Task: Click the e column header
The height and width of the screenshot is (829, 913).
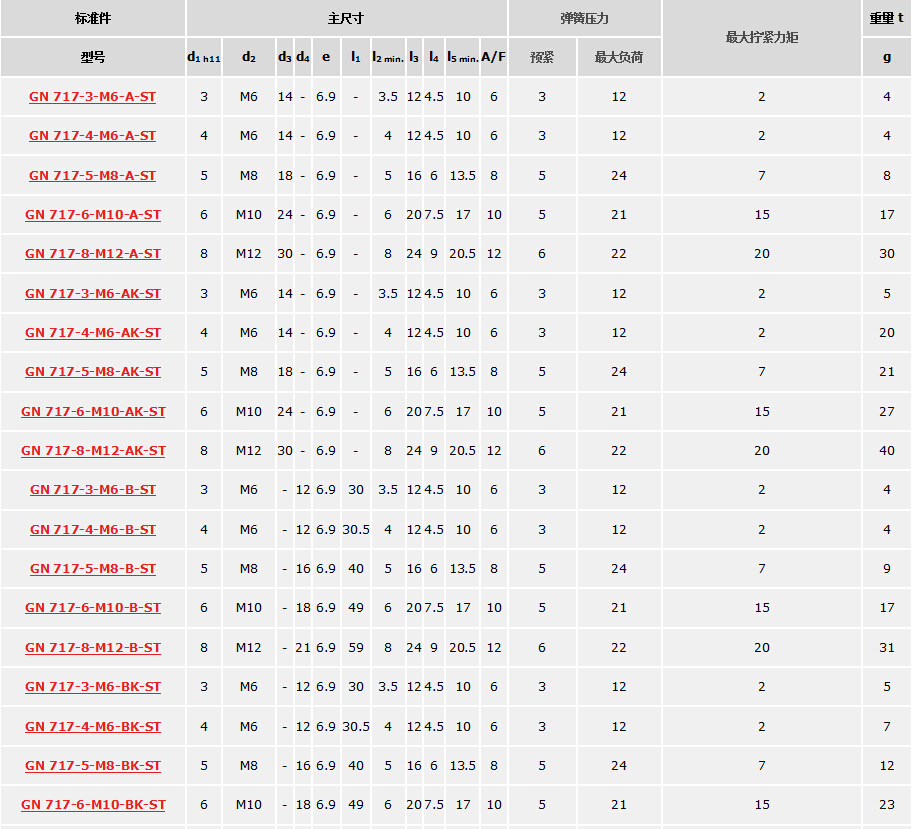Action: click(326, 57)
